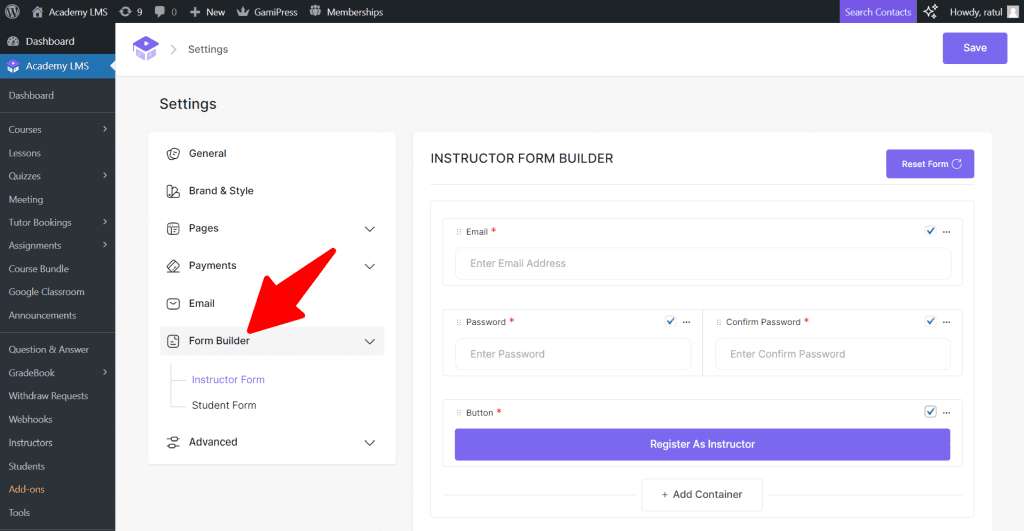Open the Academy LMS home icon in admin bar
Image resolution: width=1024 pixels, height=531 pixels.
tap(37, 12)
